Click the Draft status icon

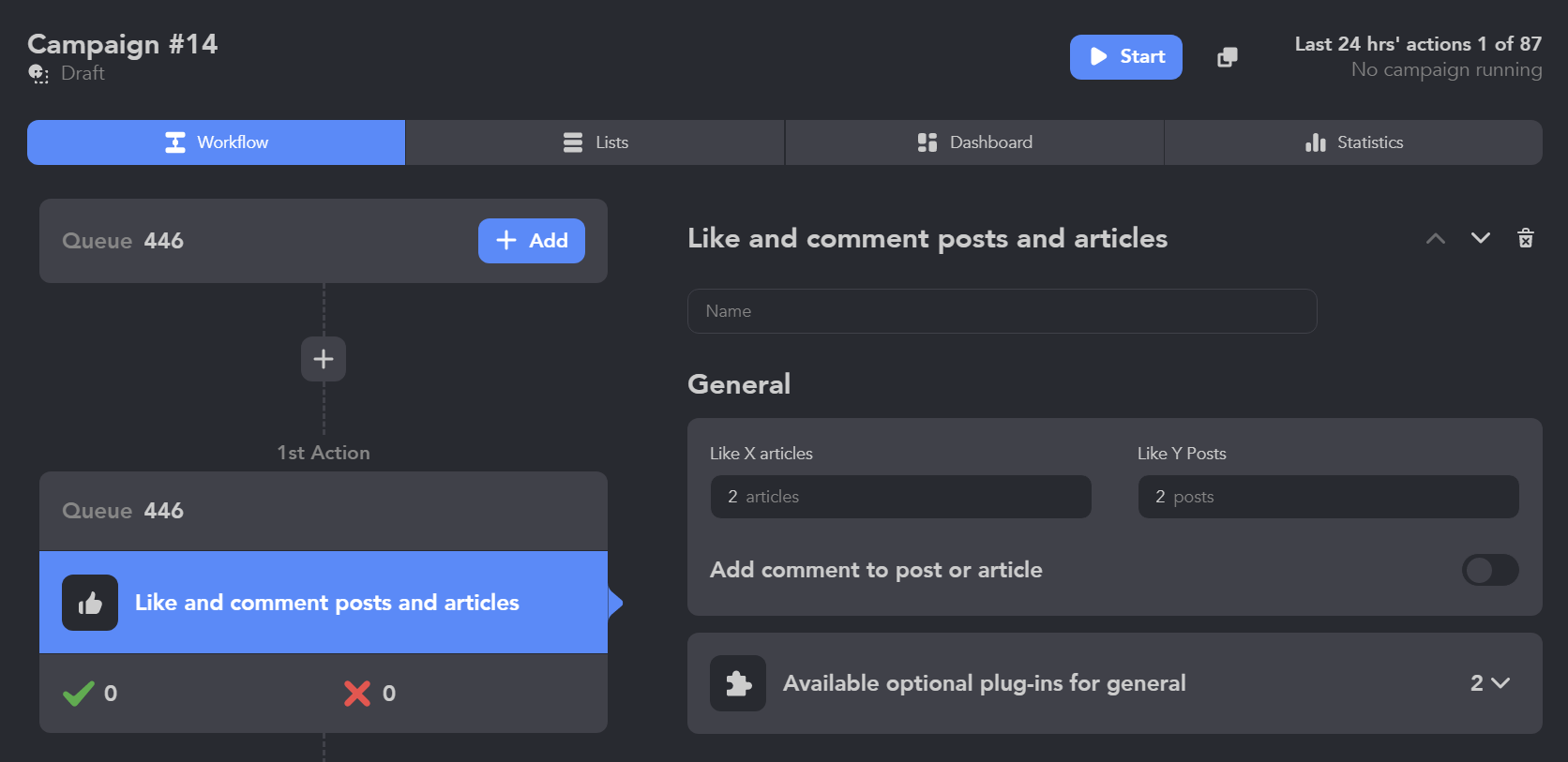[38, 74]
